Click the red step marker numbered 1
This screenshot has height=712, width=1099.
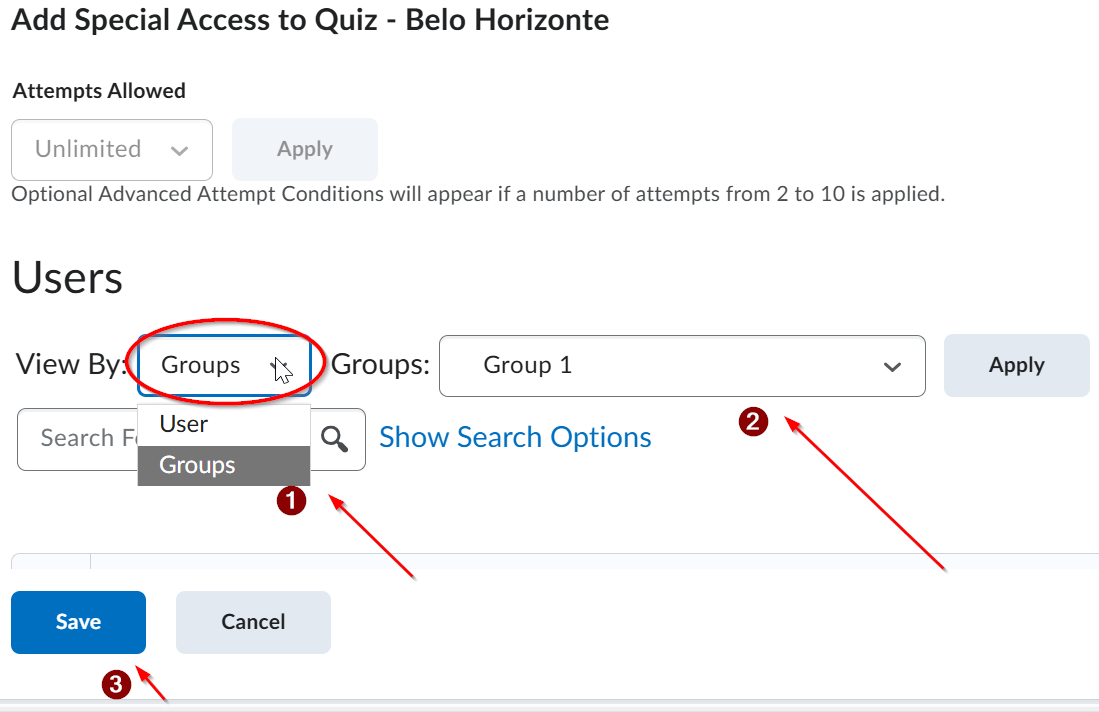pyautogui.click(x=291, y=500)
